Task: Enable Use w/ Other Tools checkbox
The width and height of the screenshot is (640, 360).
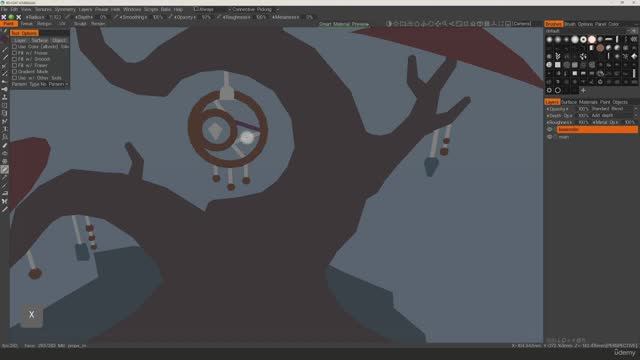Action: [14, 78]
